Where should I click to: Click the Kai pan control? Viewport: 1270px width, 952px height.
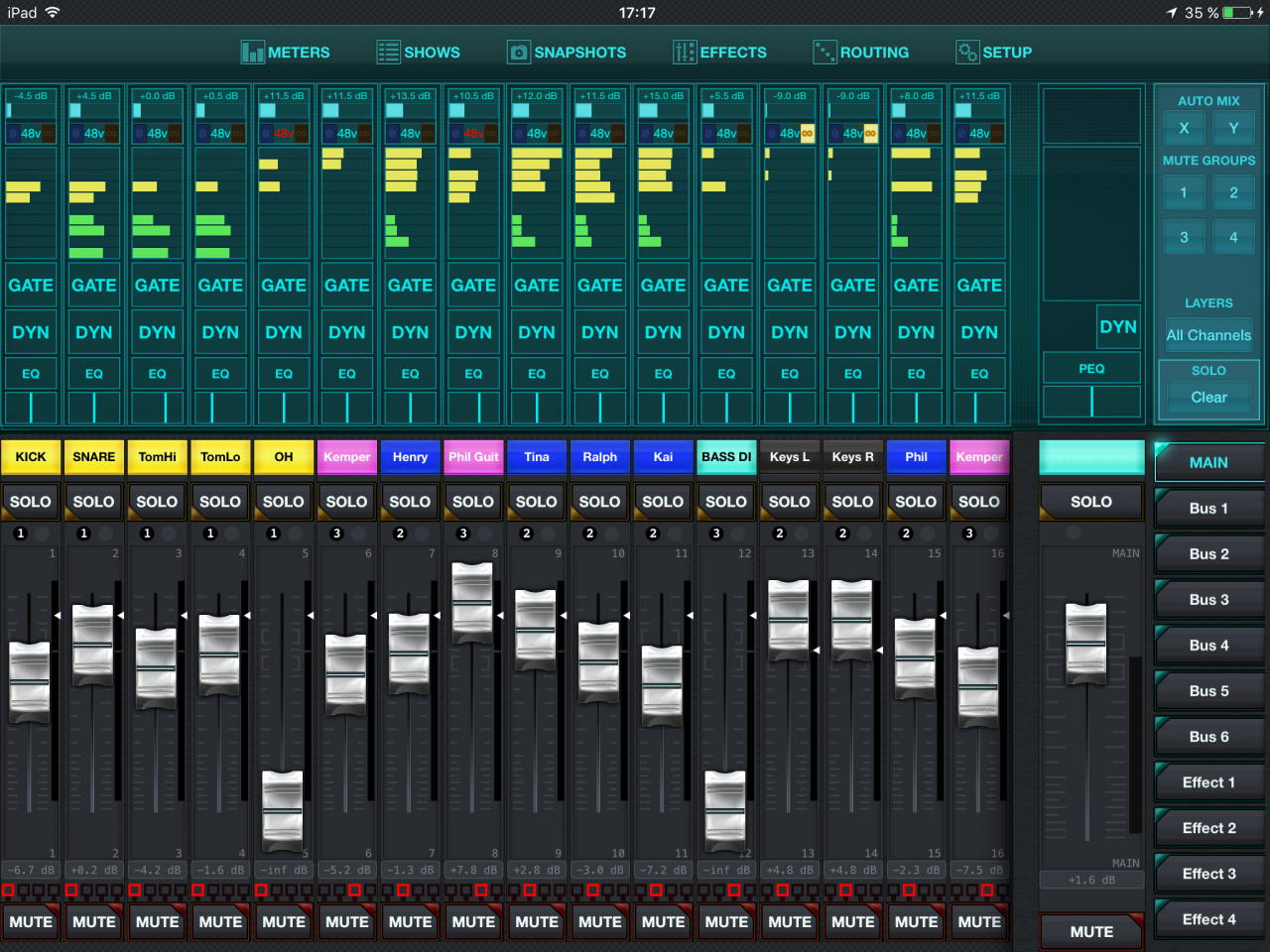click(x=663, y=408)
